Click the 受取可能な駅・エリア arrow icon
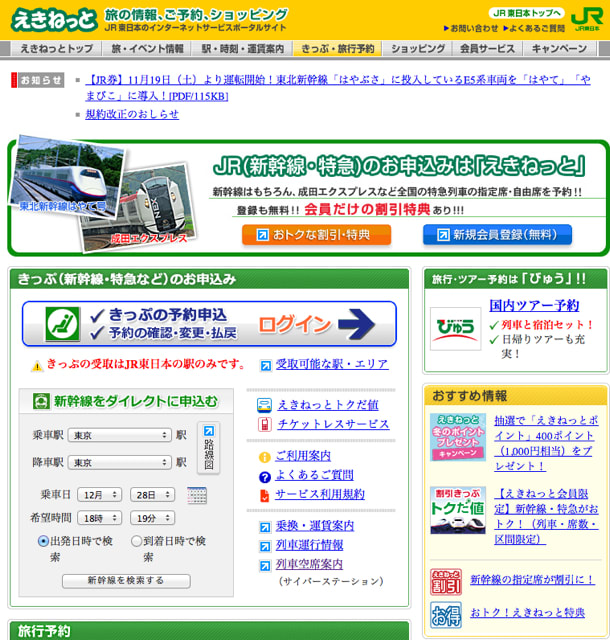The height and width of the screenshot is (640, 610). point(265,365)
